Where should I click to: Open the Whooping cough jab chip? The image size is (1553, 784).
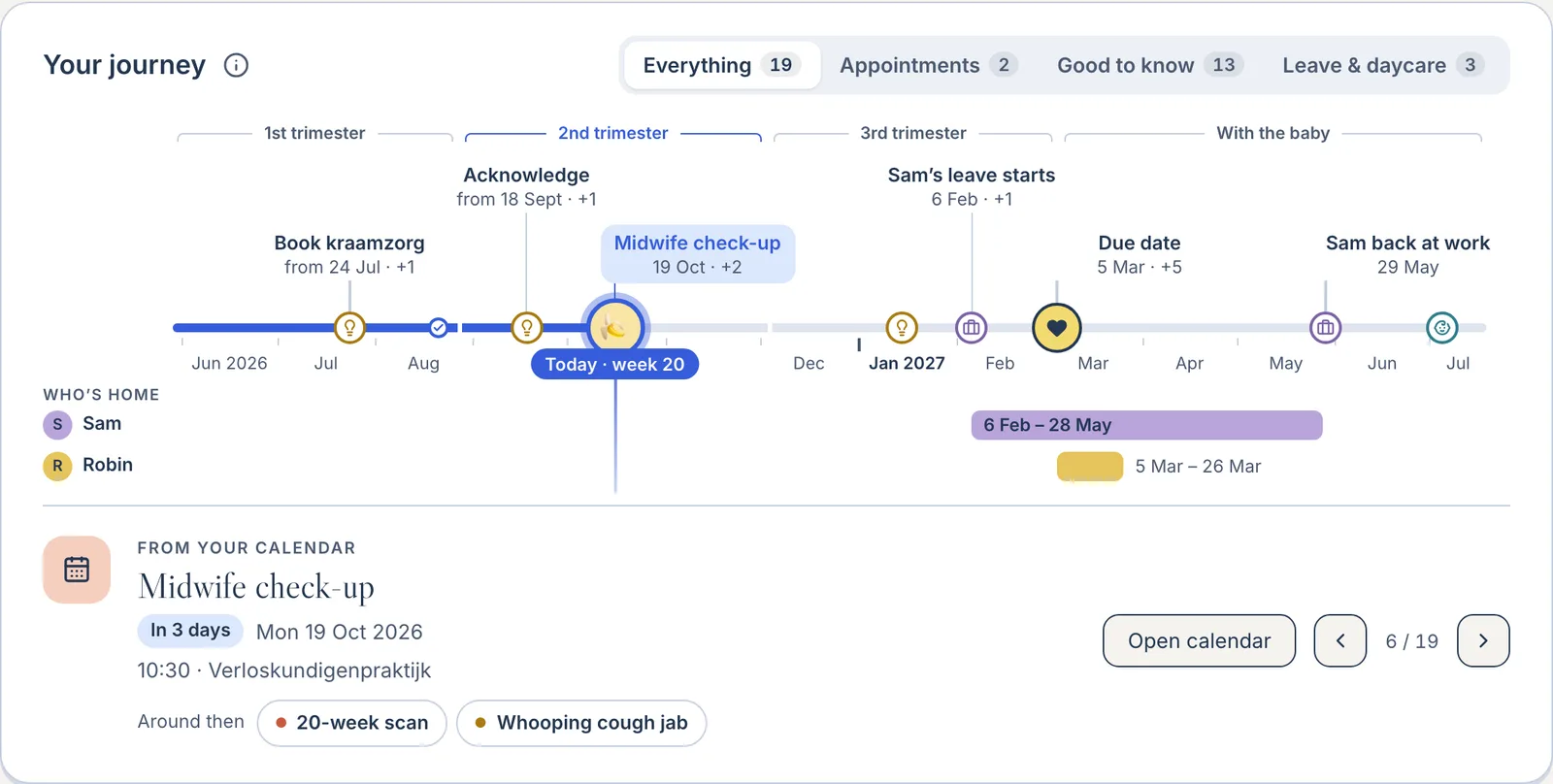click(x=581, y=723)
